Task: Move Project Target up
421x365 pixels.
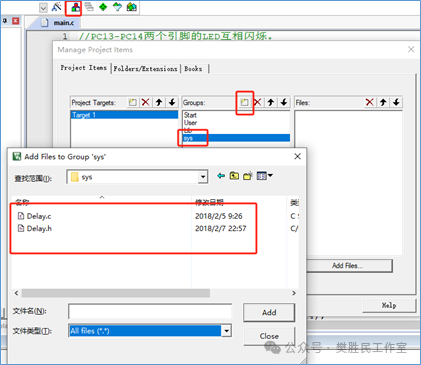Action: click(159, 102)
